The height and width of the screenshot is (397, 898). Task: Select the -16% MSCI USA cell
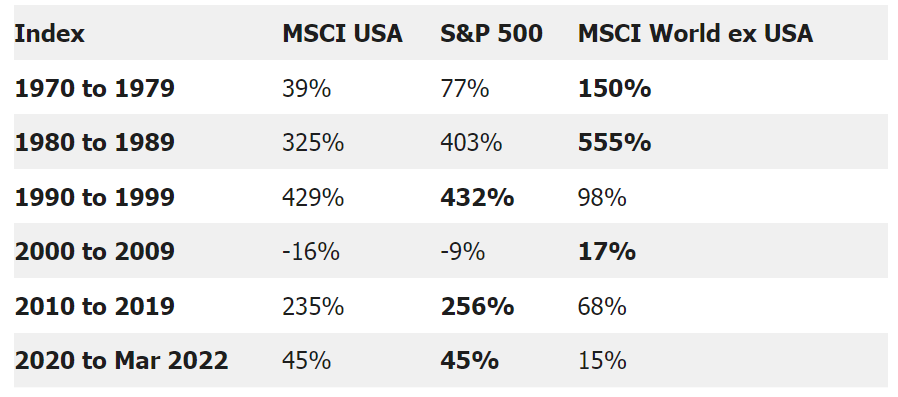tap(311, 251)
